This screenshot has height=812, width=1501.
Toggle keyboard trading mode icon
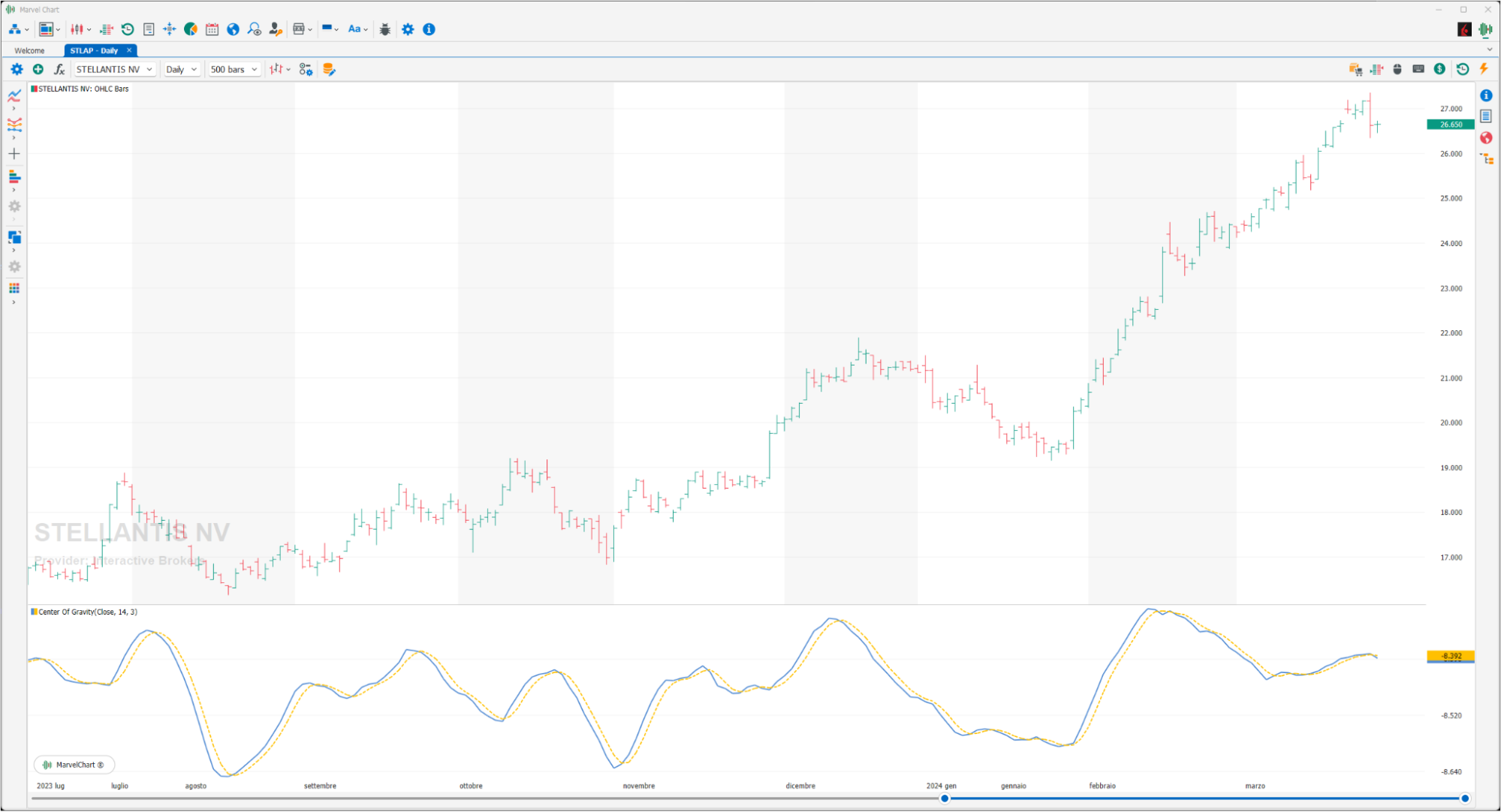(x=1418, y=69)
